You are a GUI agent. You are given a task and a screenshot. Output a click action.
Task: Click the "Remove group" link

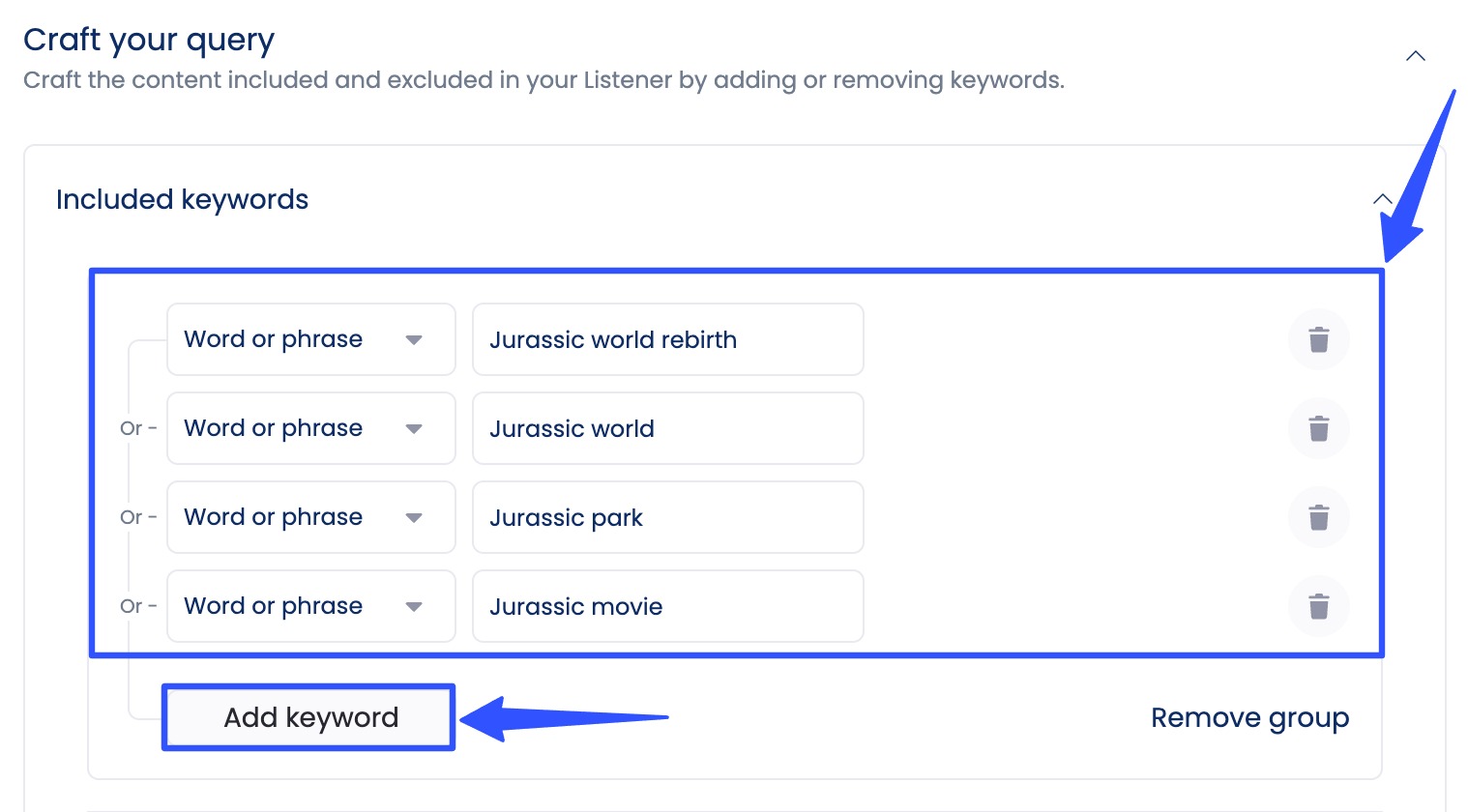tap(1249, 717)
